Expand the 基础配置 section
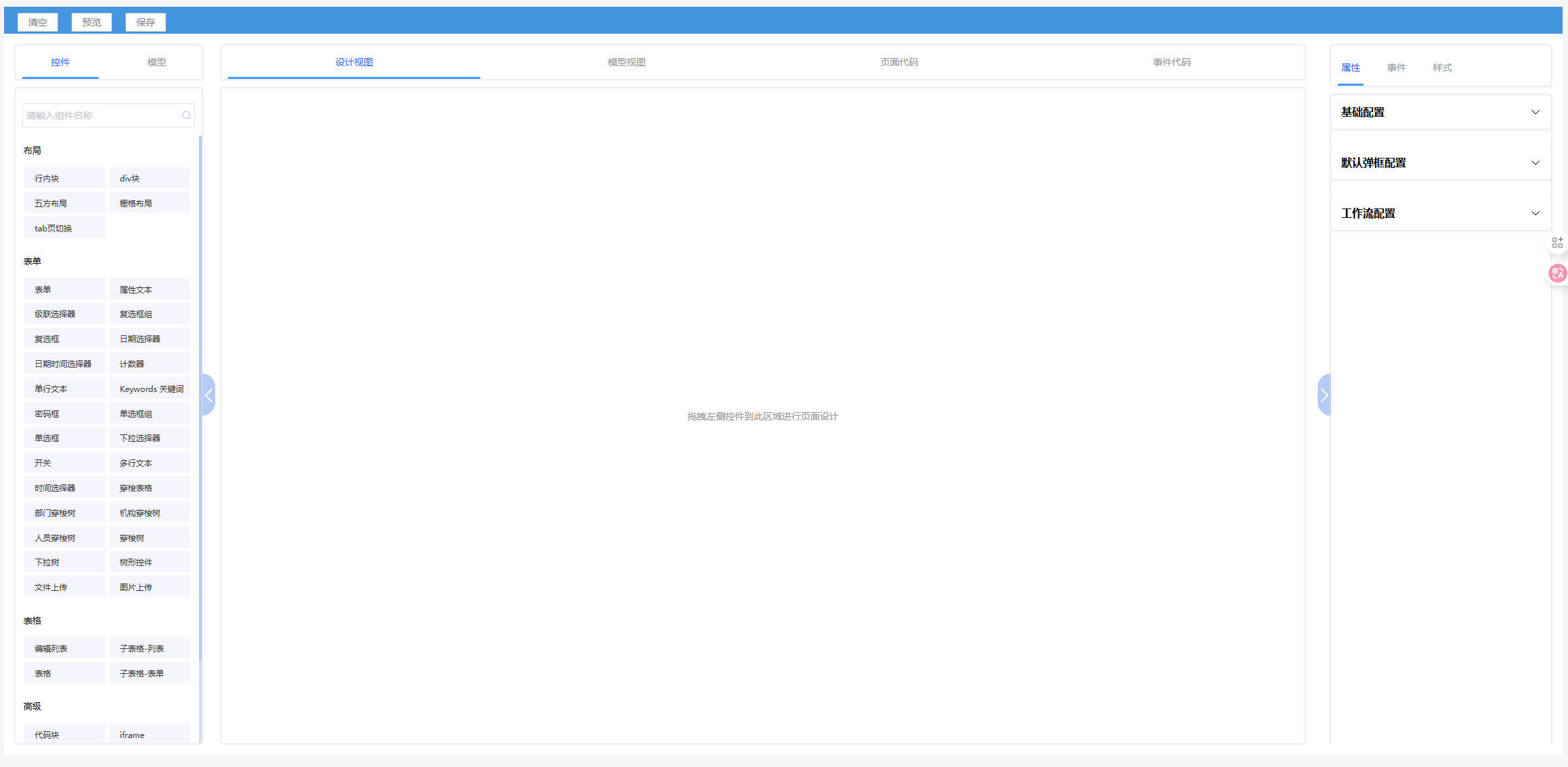This screenshot has height=767, width=1568. (1440, 112)
